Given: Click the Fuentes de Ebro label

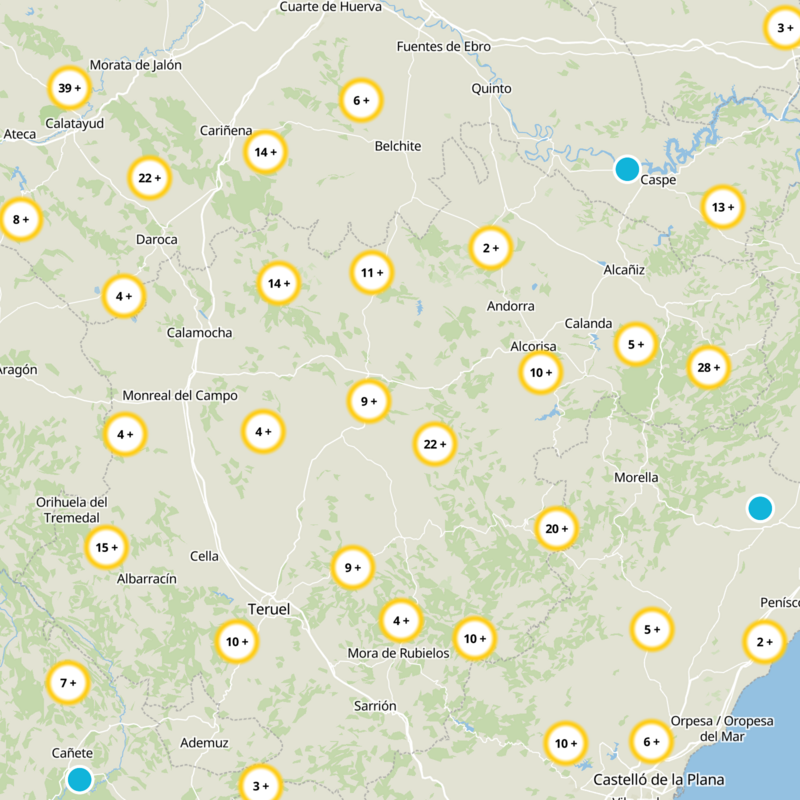Looking at the screenshot, I should click(x=443, y=46).
